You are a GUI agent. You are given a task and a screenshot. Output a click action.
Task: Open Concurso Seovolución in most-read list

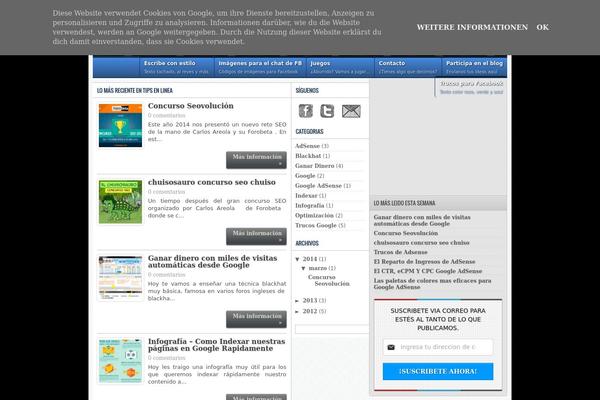[x=406, y=233]
